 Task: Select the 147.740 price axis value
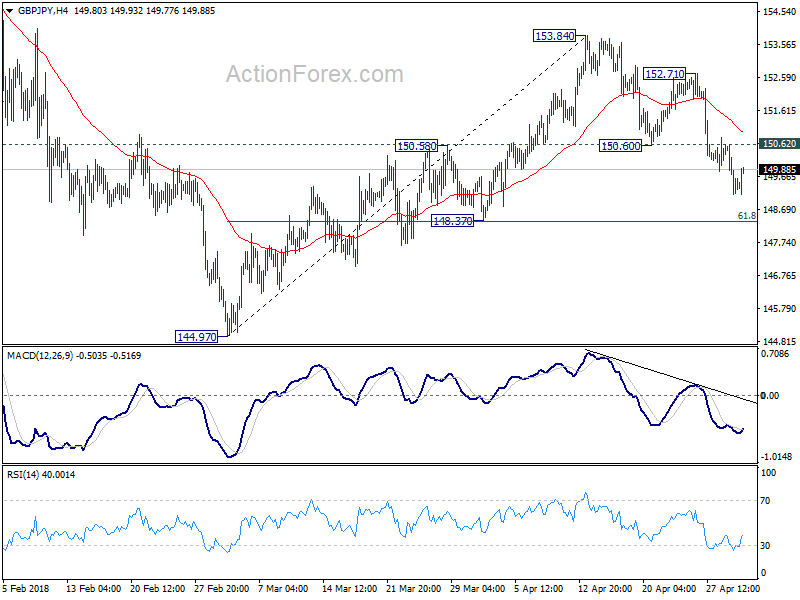tap(779, 243)
